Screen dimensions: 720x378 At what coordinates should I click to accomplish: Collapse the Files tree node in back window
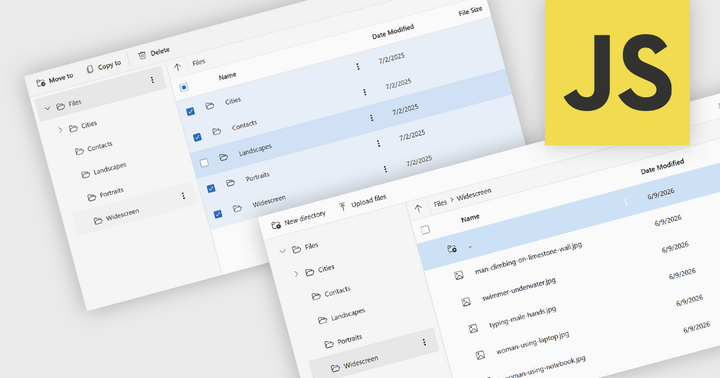(x=47, y=109)
